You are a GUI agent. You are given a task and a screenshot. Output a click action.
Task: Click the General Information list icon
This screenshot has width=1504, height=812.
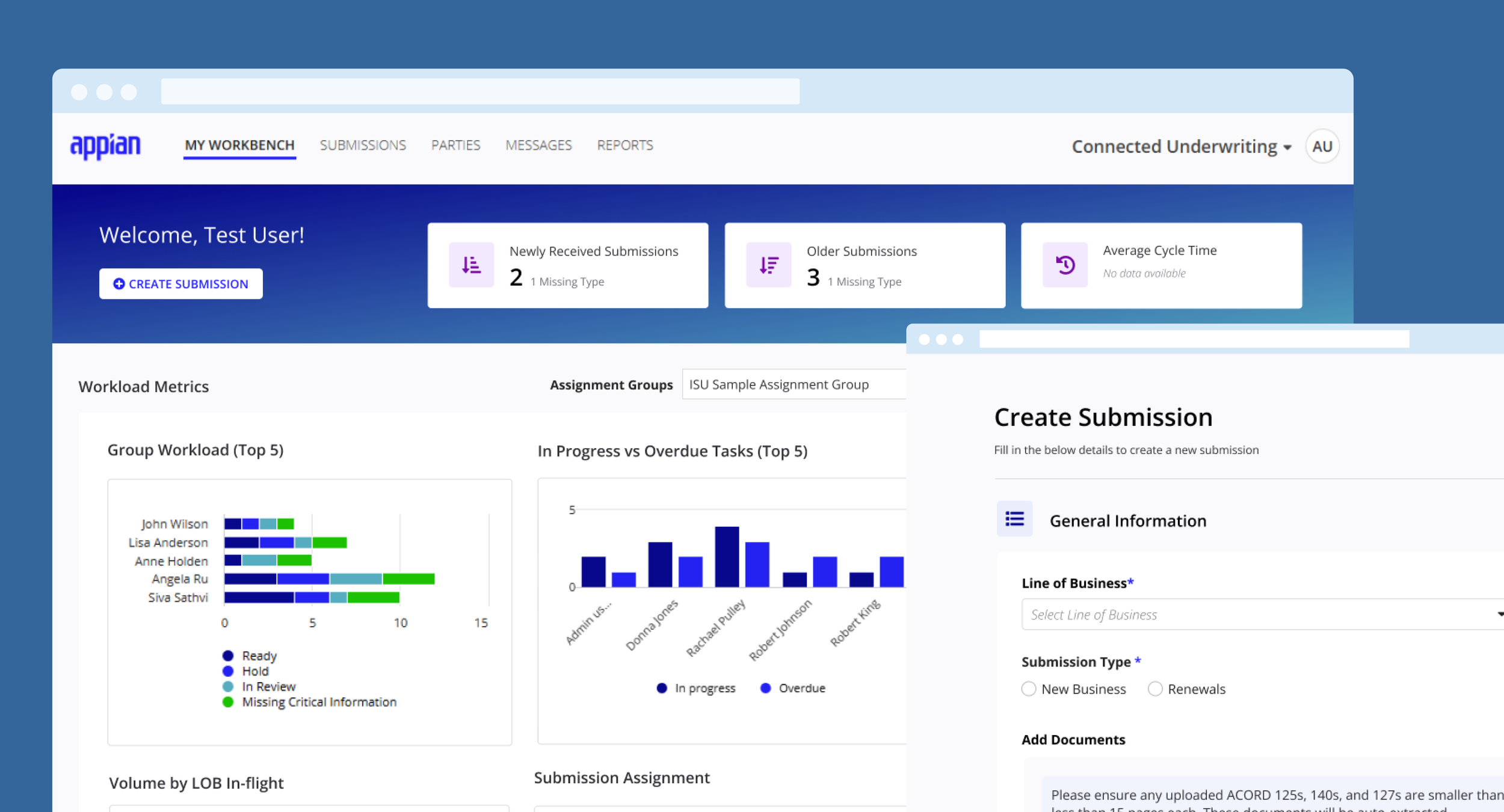point(1014,518)
